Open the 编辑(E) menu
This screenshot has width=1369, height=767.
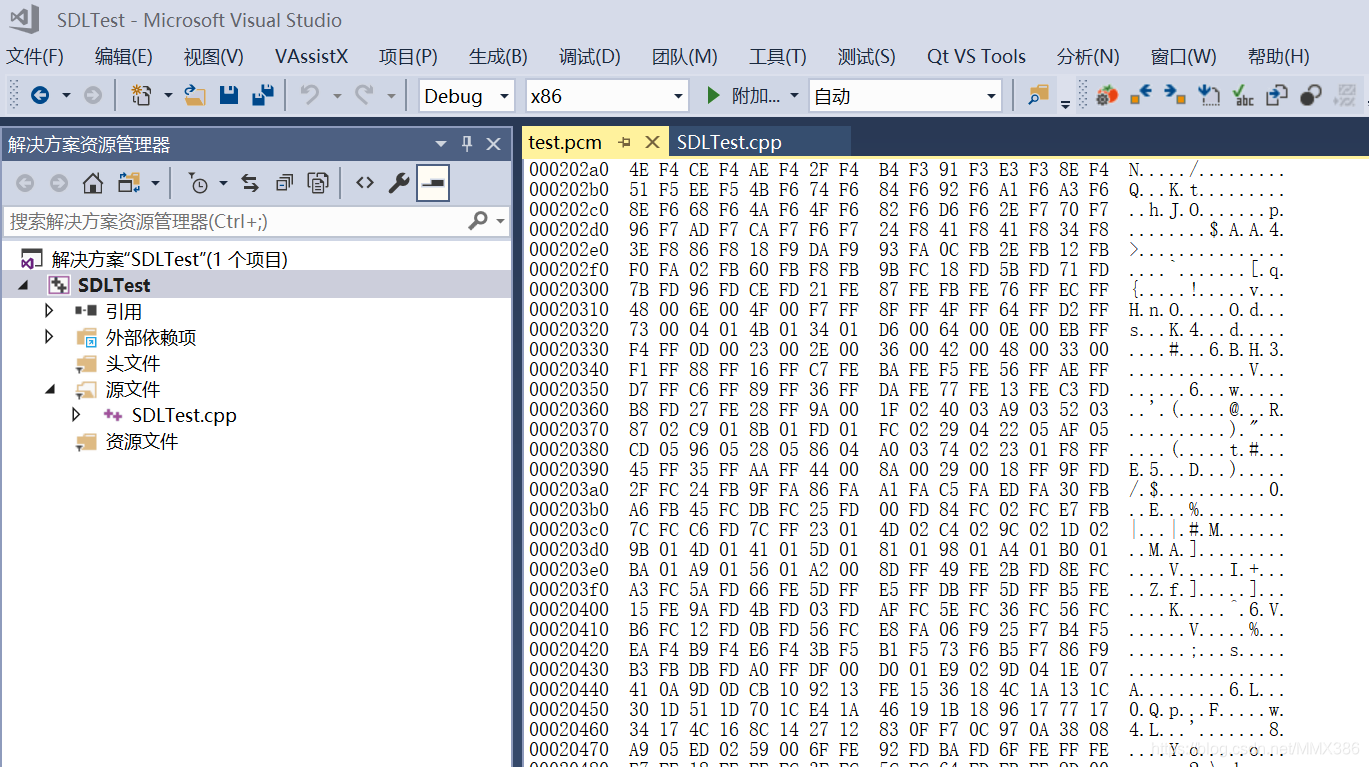click(x=124, y=57)
